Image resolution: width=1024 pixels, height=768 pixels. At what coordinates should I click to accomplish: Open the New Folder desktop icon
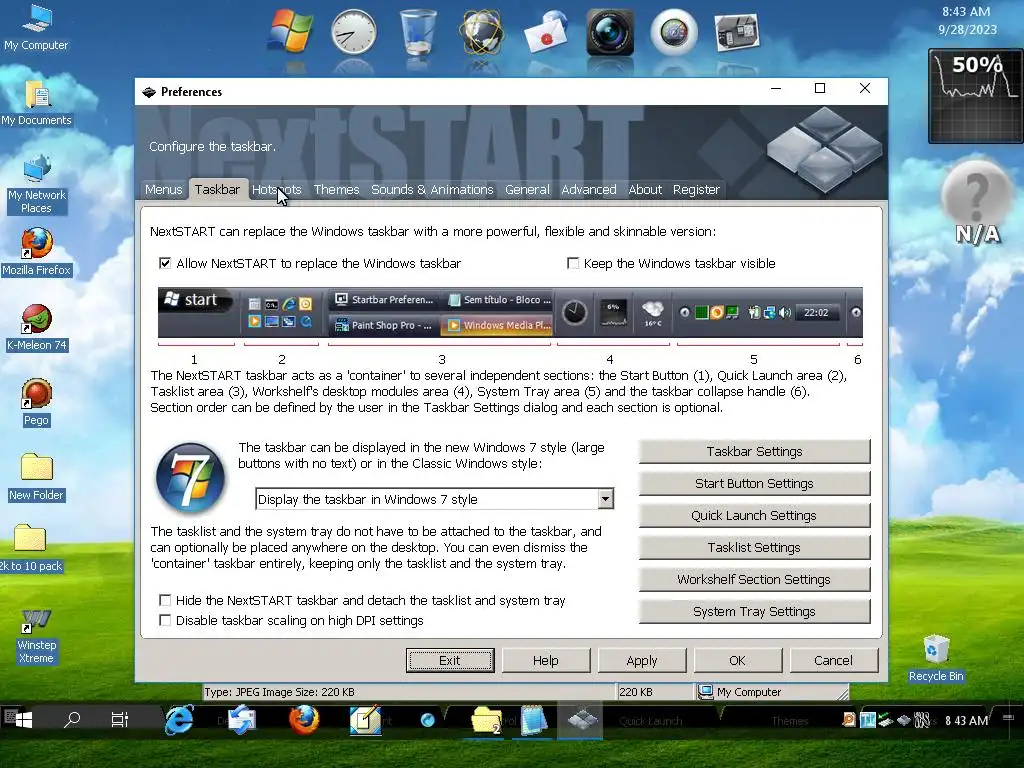coord(36,477)
